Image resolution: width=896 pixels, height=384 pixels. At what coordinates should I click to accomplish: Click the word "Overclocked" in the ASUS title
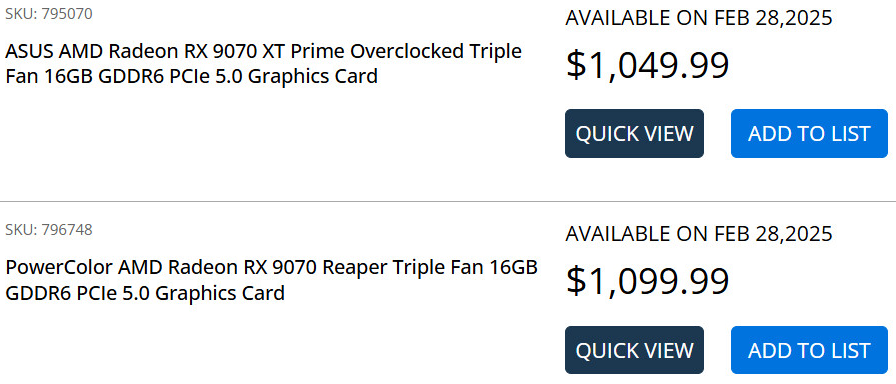pos(407,51)
